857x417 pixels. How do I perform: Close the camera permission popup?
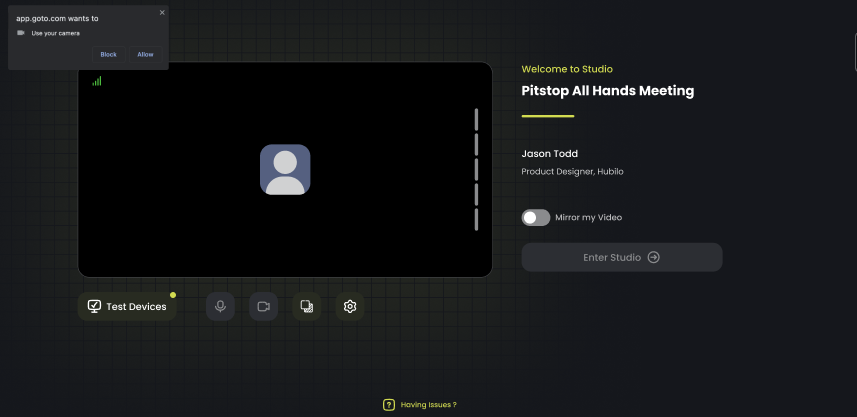162,13
